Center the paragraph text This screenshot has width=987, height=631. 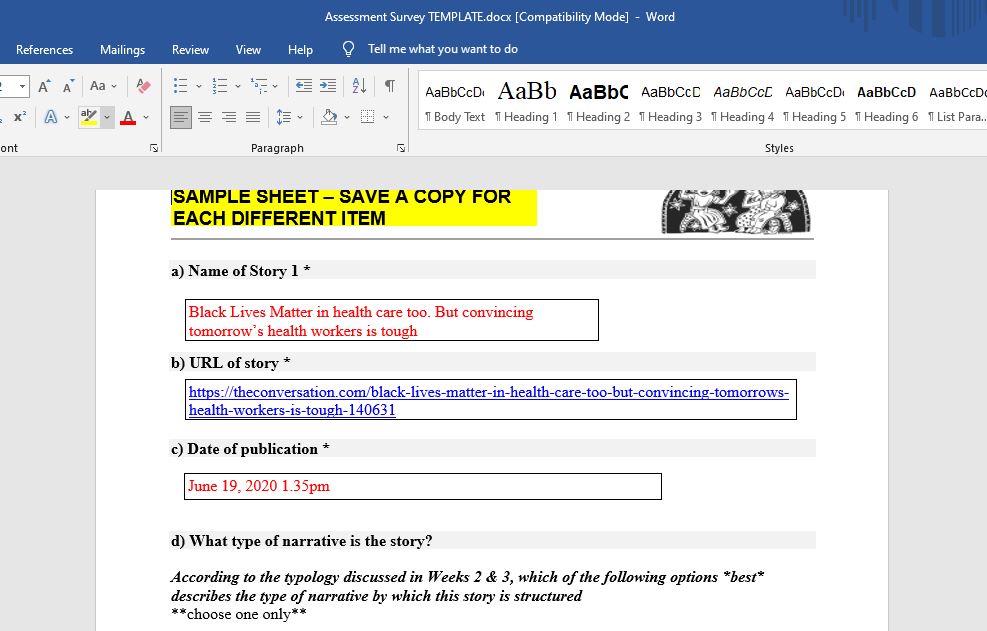tap(205, 117)
